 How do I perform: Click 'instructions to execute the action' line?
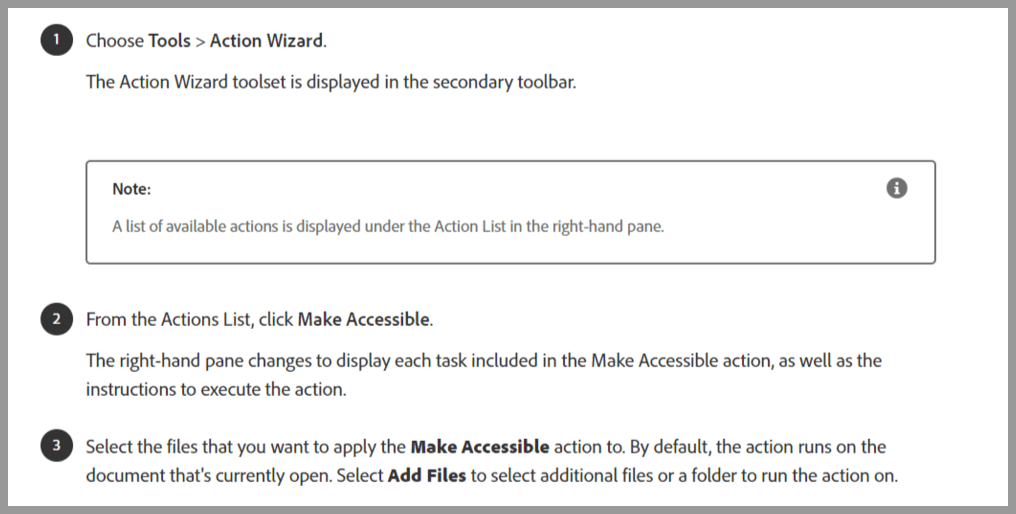point(216,390)
